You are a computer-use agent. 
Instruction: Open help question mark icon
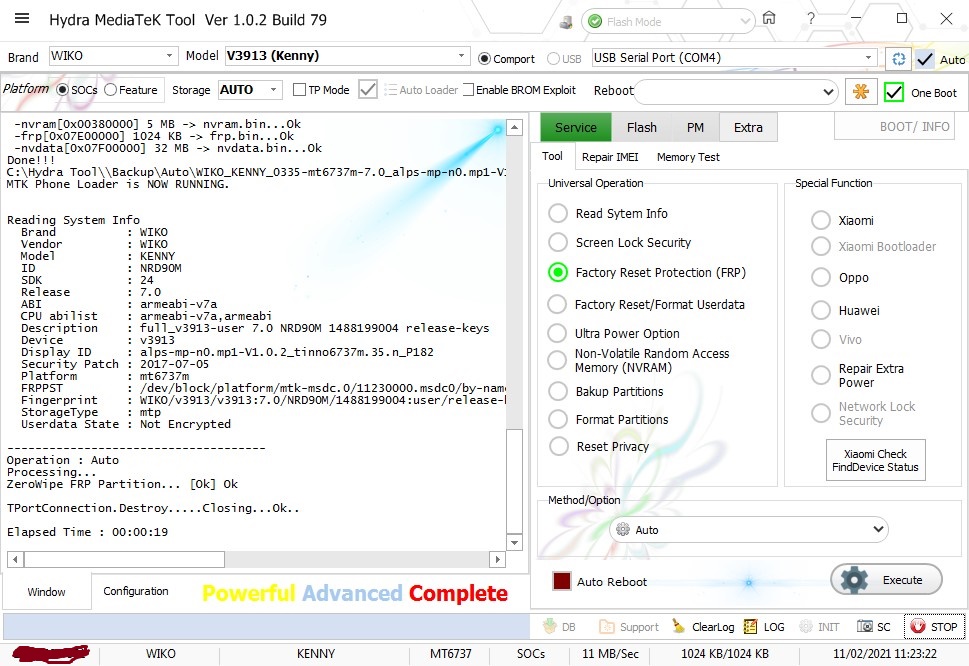[x=811, y=19]
